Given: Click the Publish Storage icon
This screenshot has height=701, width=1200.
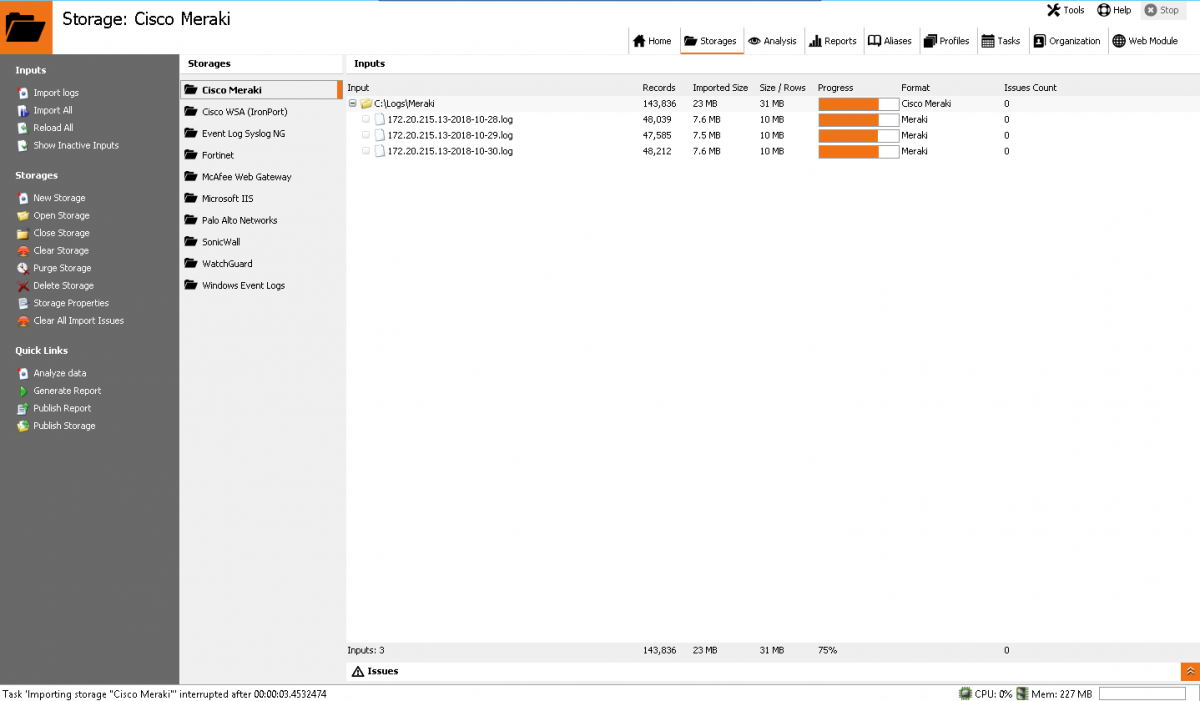Looking at the screenshot, I should tap(22, 425).
